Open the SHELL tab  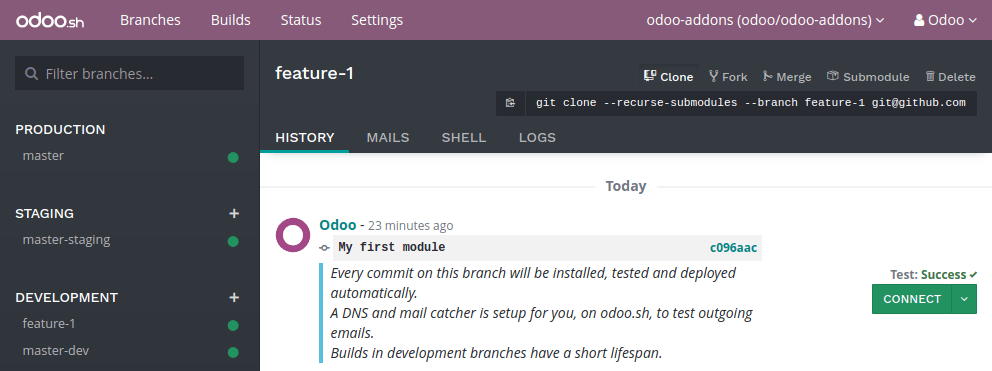tap(464, 137)
